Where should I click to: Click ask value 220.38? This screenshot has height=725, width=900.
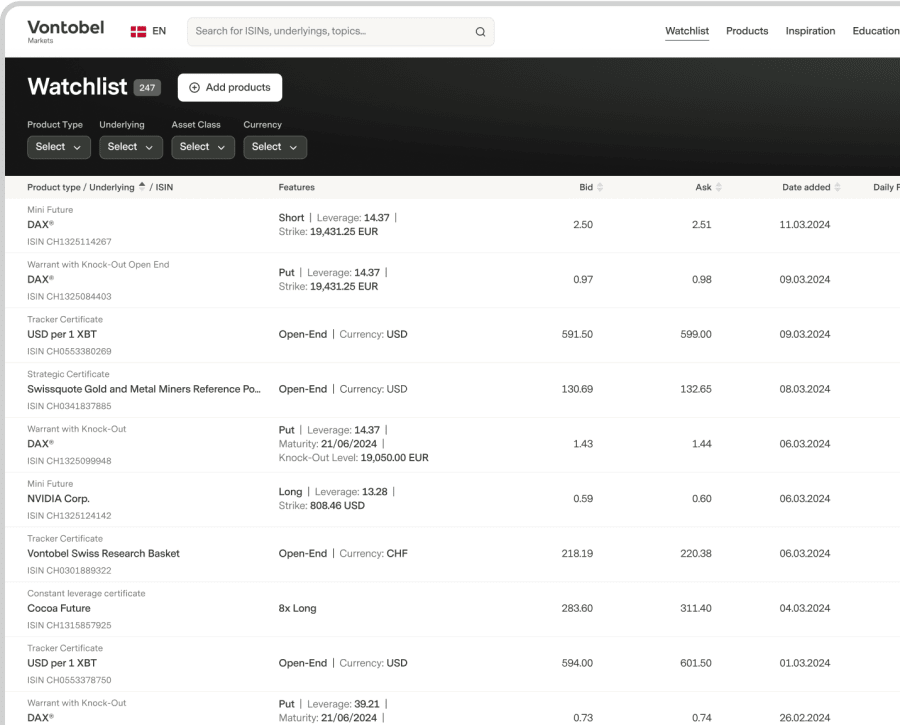coord(696,553)
